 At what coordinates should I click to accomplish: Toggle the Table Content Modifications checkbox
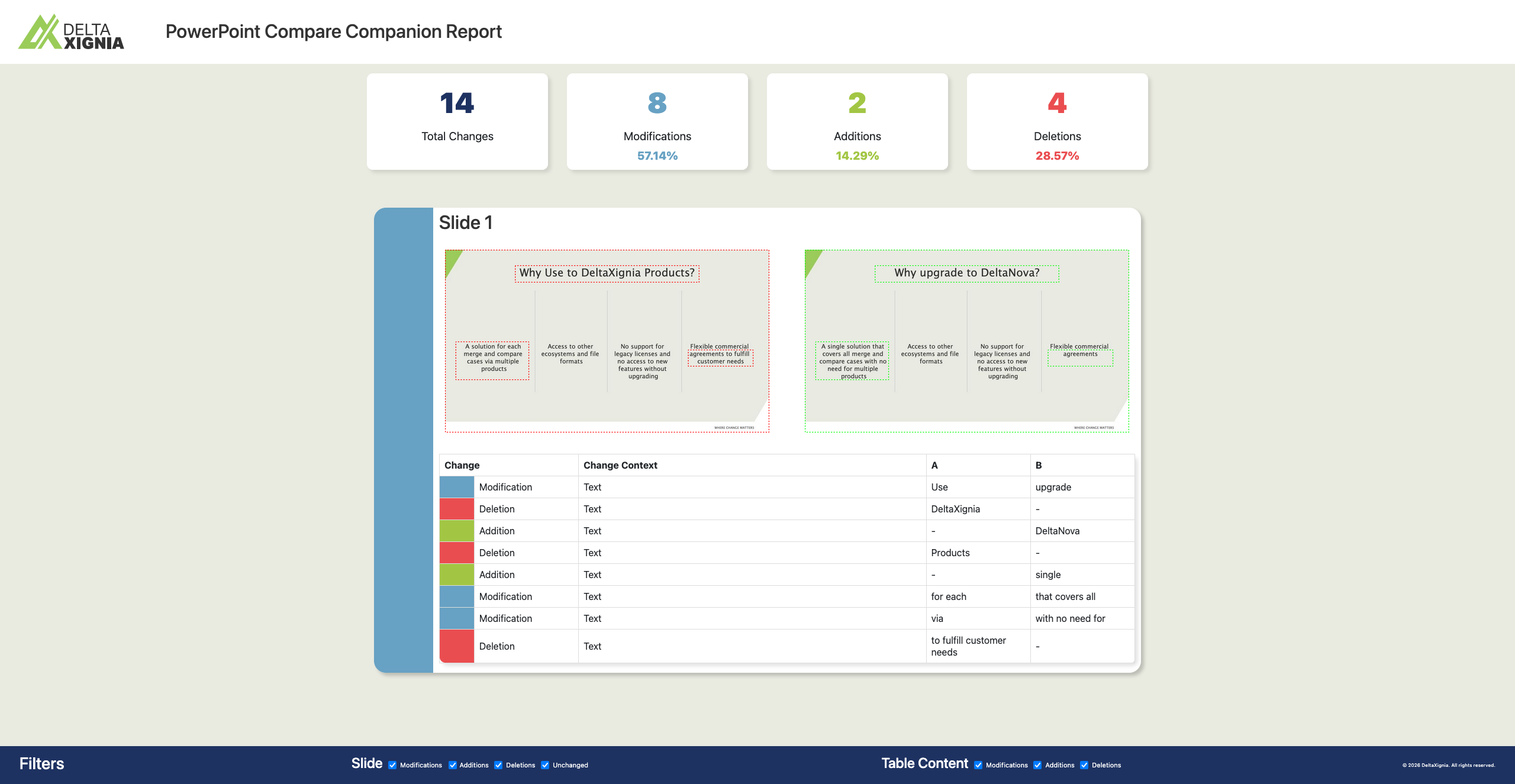click(x=978, y=765)
